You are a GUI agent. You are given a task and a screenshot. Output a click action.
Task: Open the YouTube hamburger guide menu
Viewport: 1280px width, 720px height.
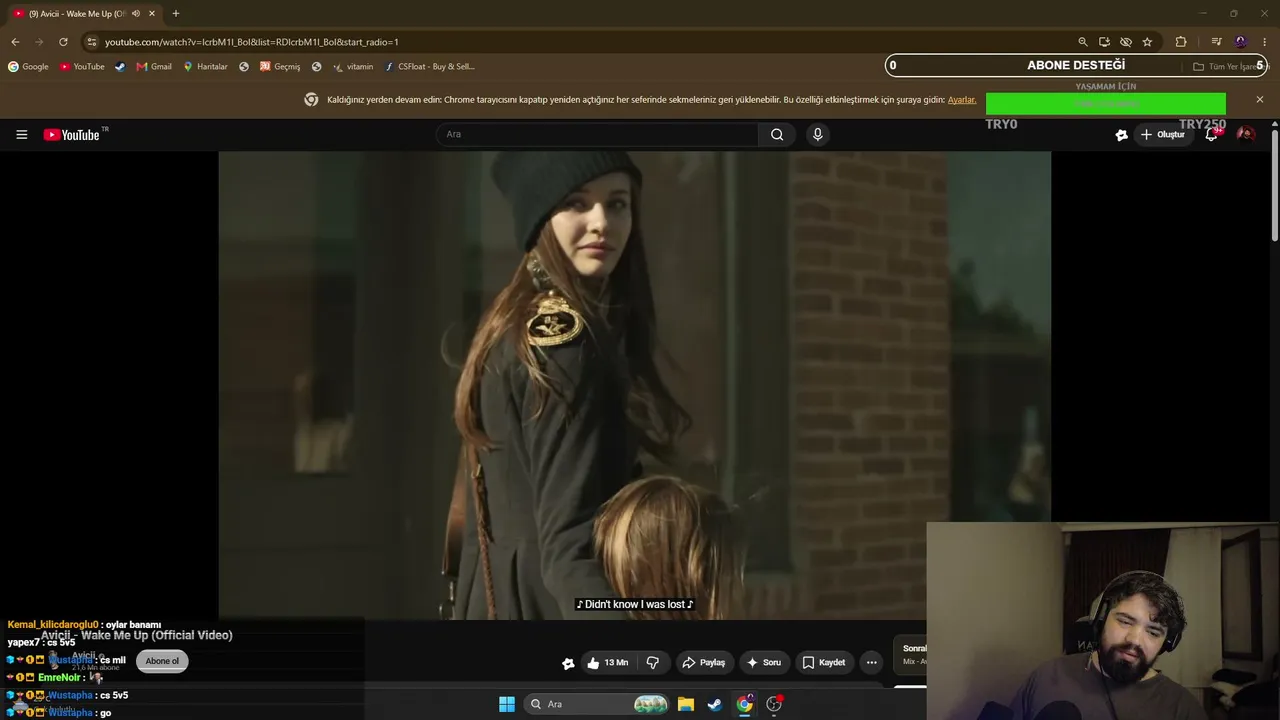(21, 134)
